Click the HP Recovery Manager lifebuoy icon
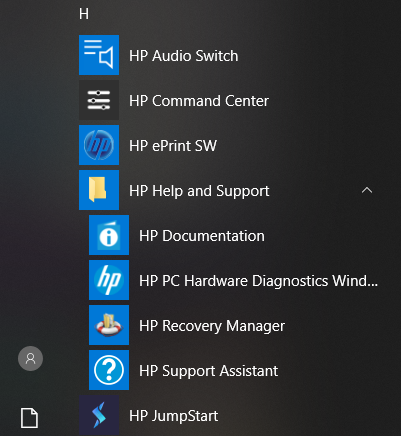Image resolution: width=401 pixels, height=436 pixels. pyautogui.click(x=109, y=325)
